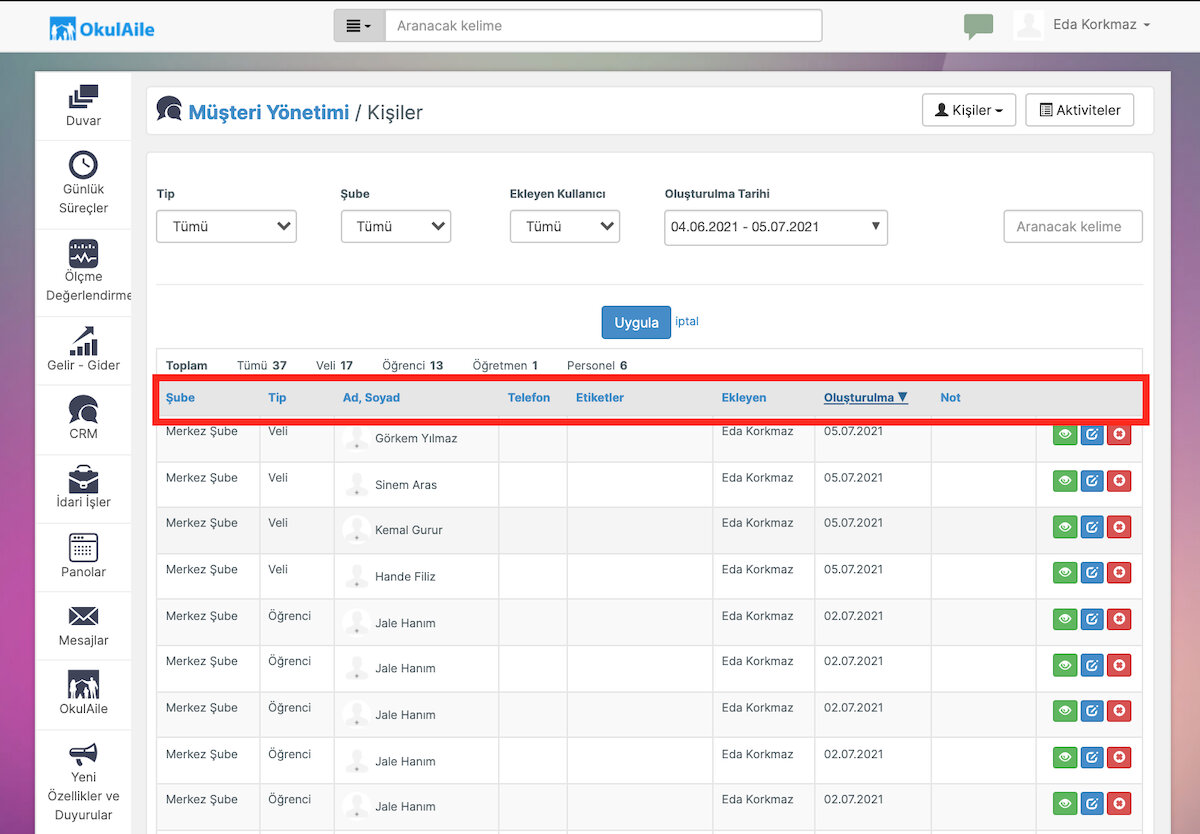Click the green chat bubble icon
The image size is (1200, 834).
(x=979, y=26)
